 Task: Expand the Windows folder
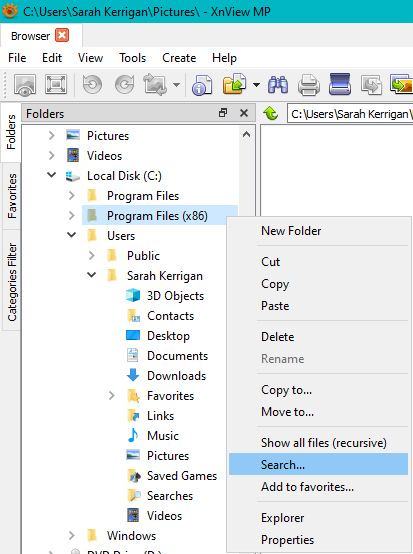pos(72,536)
